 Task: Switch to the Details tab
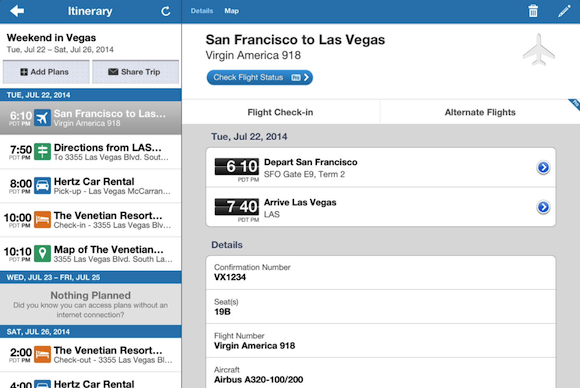(202, 11)
